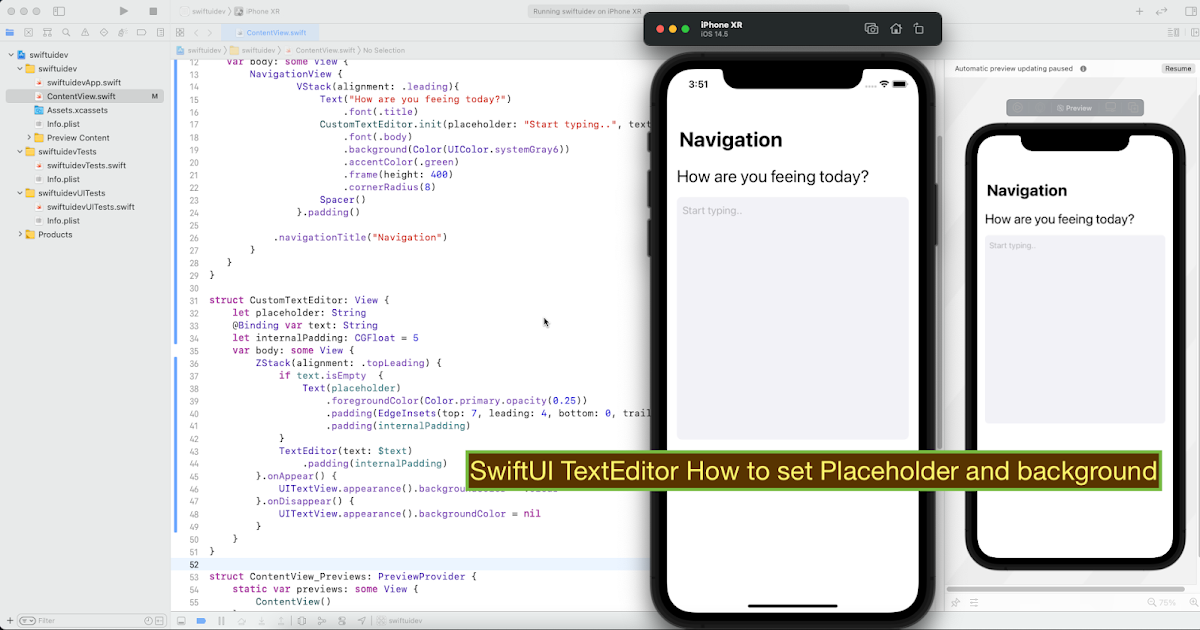Image resolution: width=1200 pixels, height=630 pixels.
Task: Open the Test navigator diamond icon
Action: point(104,33)
